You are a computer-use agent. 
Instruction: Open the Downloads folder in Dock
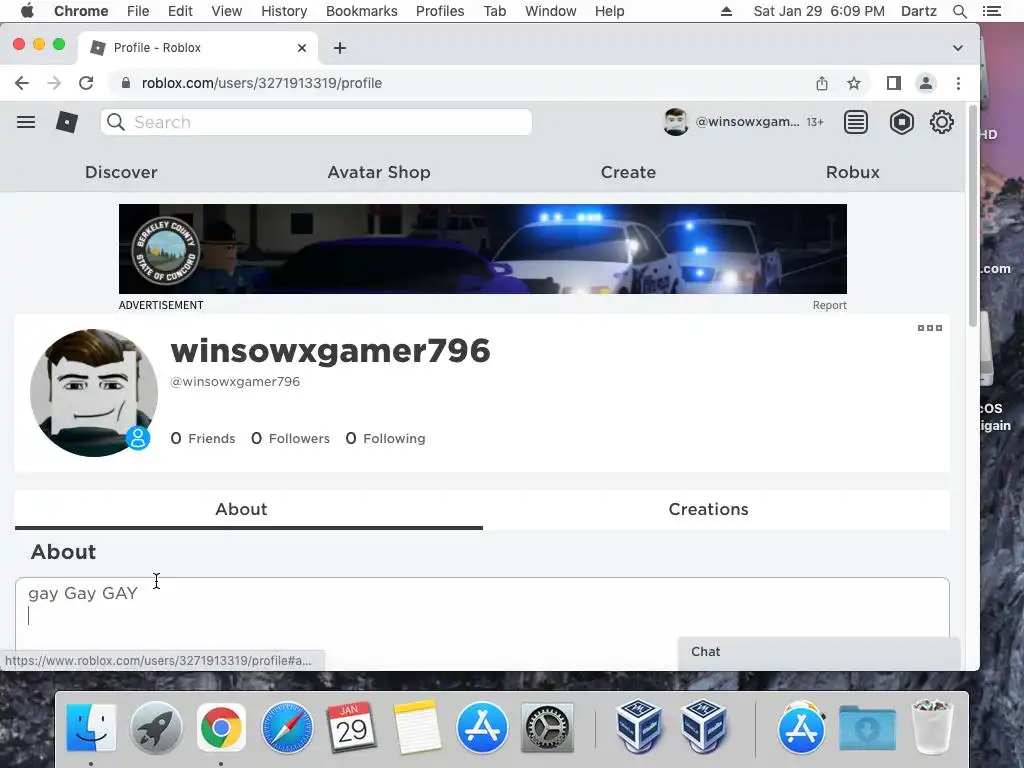pyautogui.click(x=867, y=729)
